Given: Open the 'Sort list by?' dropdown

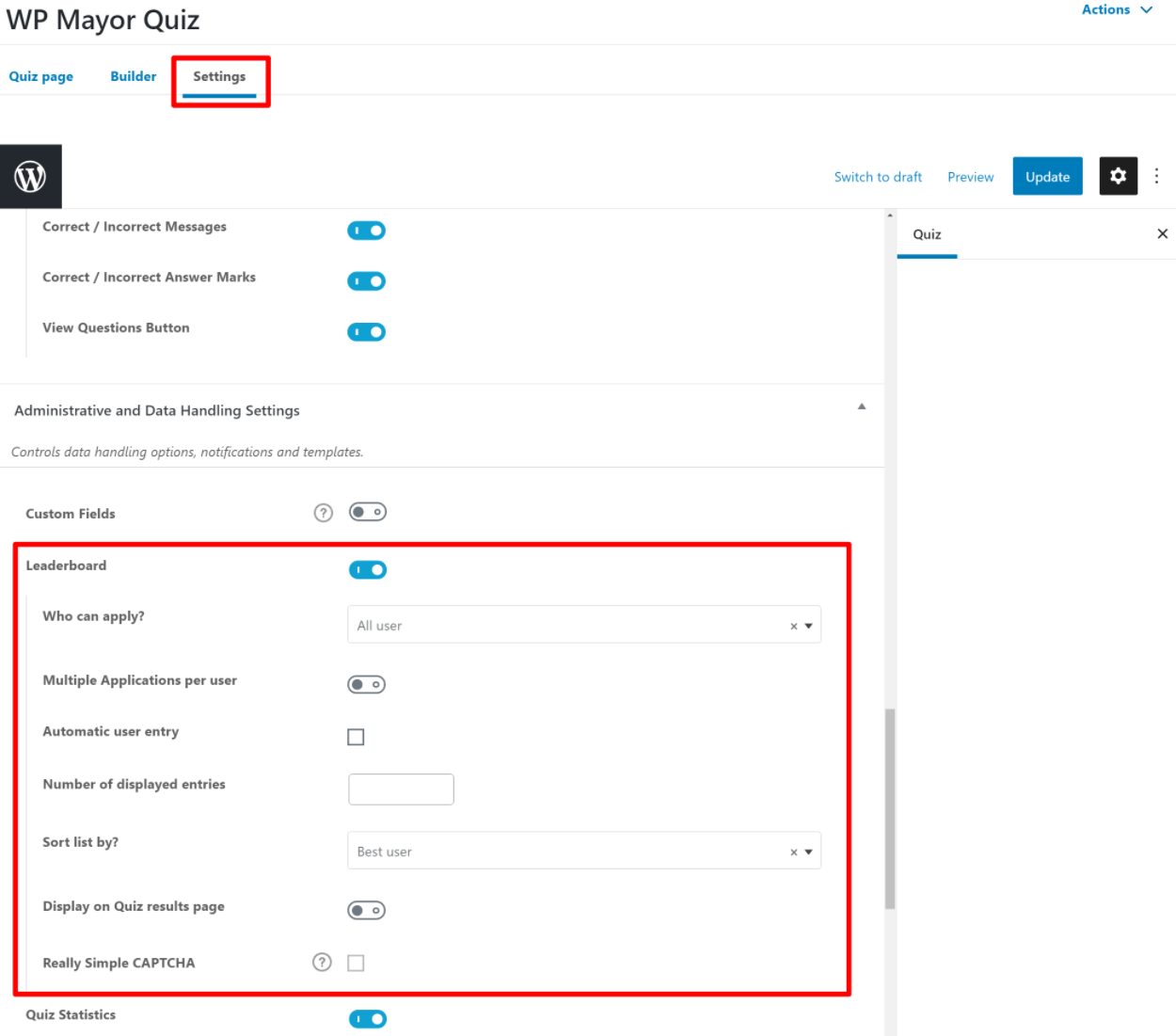Looking at the screenshot, I should (x=584, y=851).
